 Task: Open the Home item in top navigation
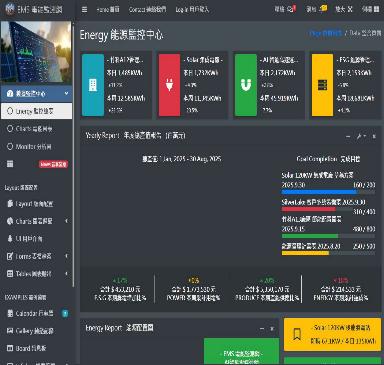coord(108,9)
